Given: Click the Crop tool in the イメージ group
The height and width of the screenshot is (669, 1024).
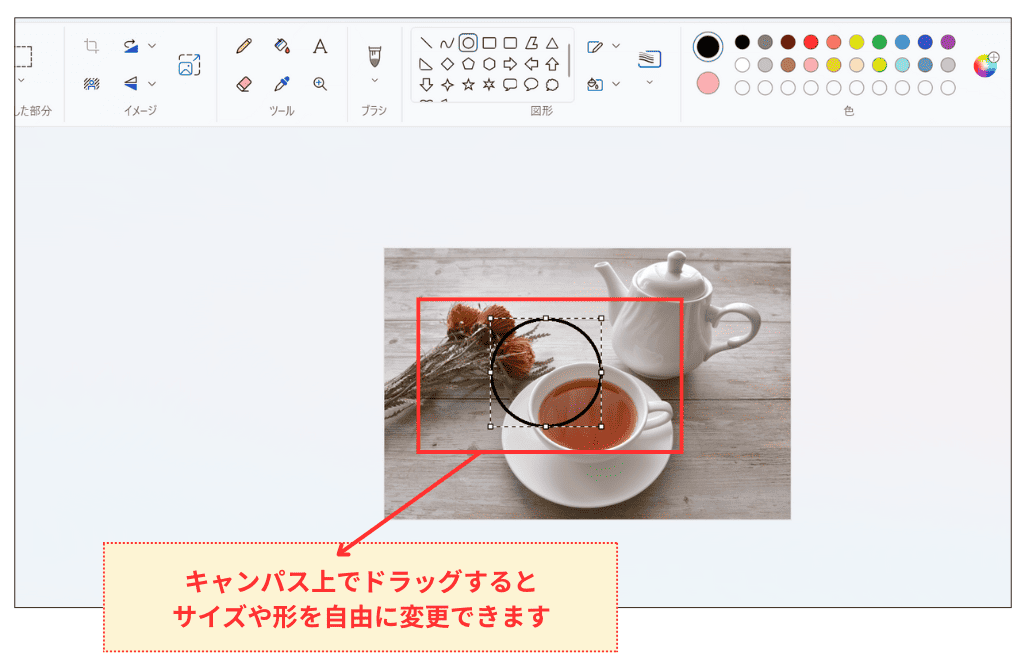Looking at the screenshot, I should 90,46.
